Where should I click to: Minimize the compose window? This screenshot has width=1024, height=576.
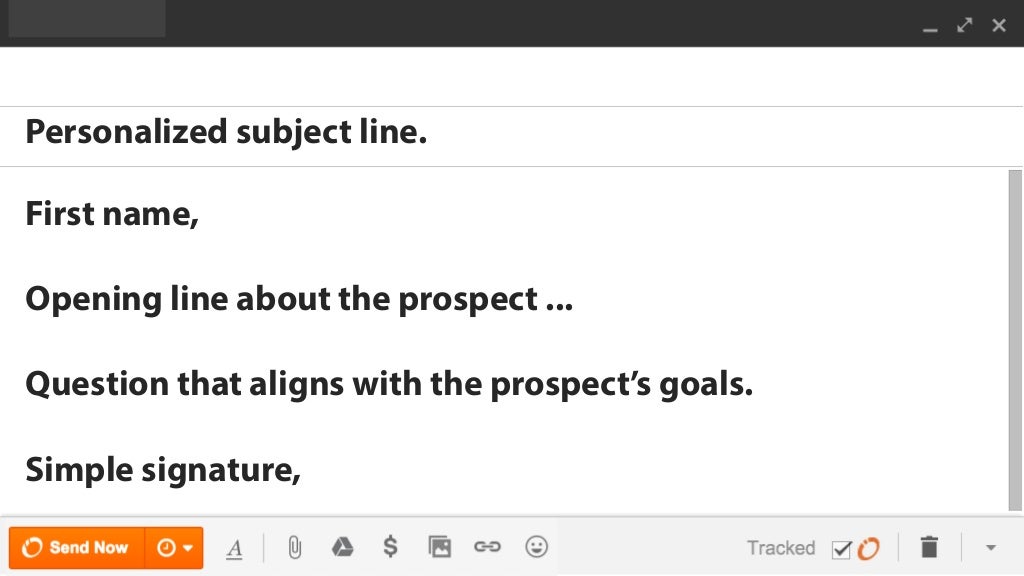[930, 27]
